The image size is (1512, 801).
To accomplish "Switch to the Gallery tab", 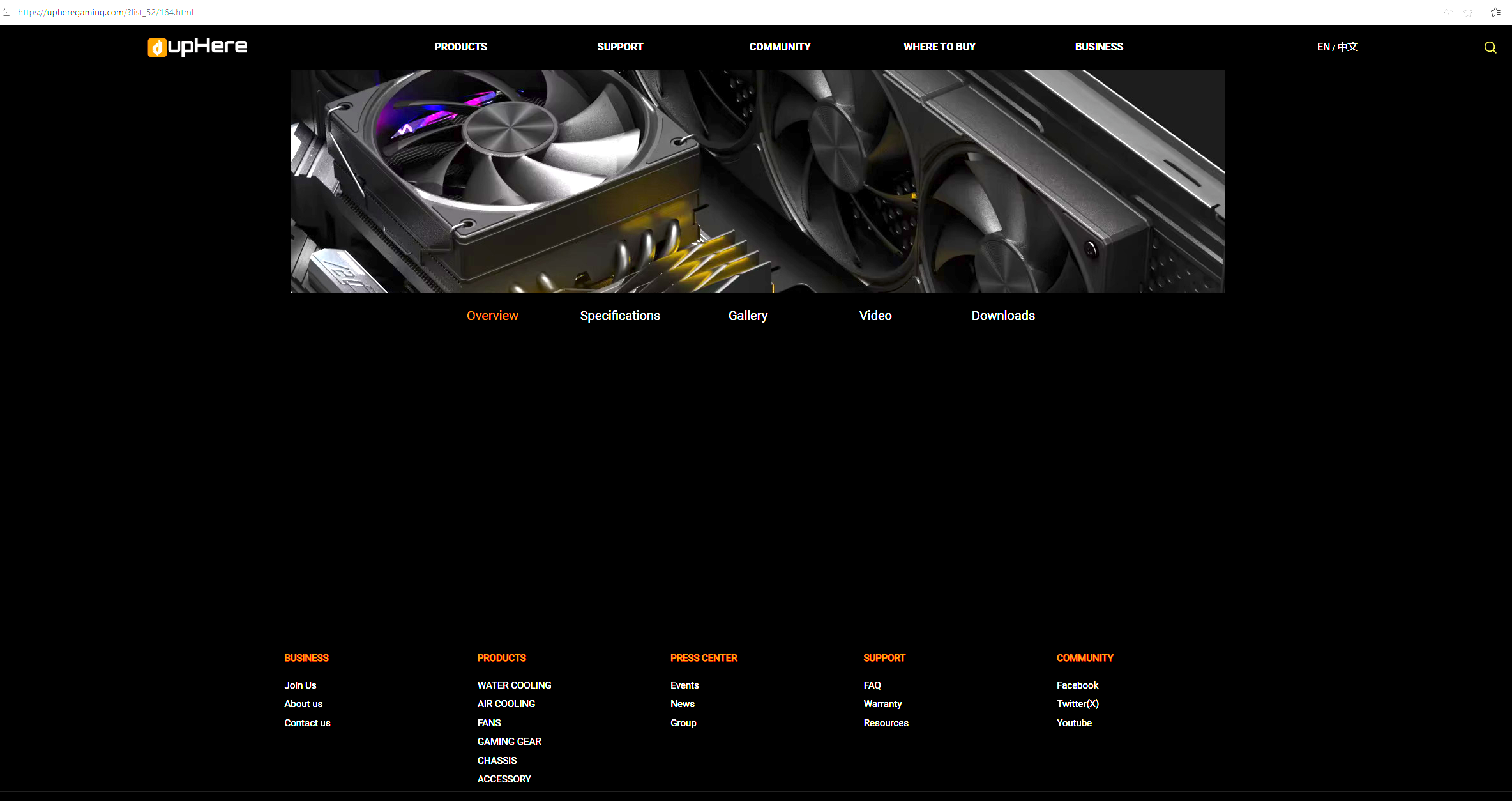I will tap(748, 316).
